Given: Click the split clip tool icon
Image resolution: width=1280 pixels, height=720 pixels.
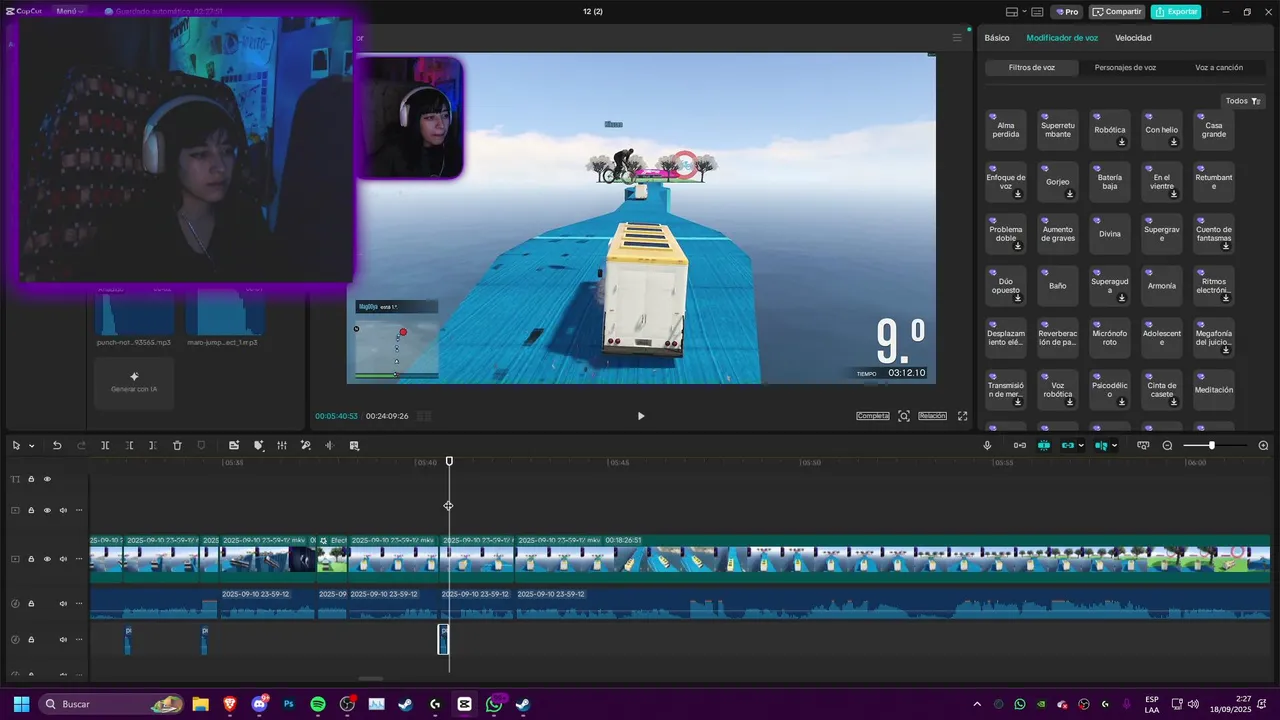Looking at the screenshot, I should point(105,445).
